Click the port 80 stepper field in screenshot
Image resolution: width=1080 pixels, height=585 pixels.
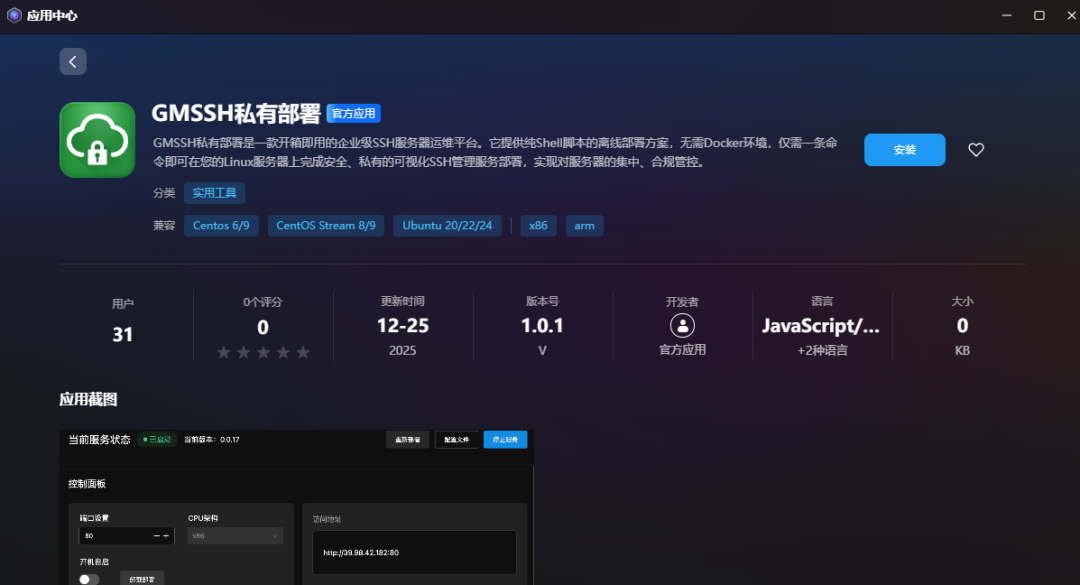(126, 535)
